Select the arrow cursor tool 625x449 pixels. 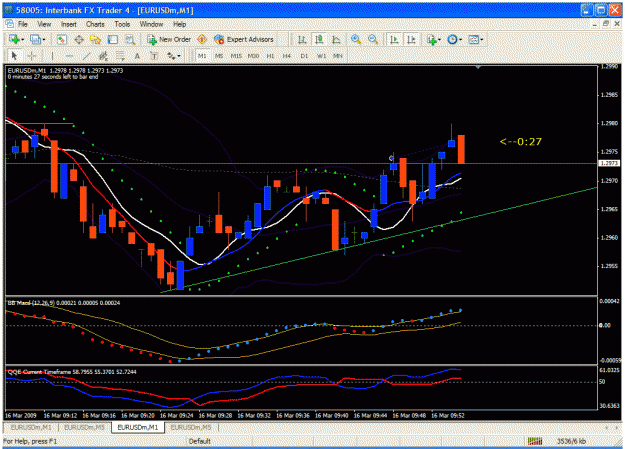tap(14, 56)
